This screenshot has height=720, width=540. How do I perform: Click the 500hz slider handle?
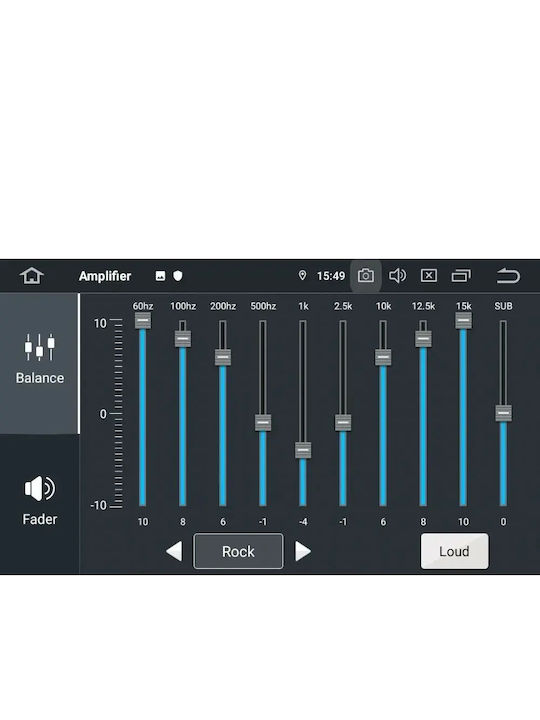point(263,422)
